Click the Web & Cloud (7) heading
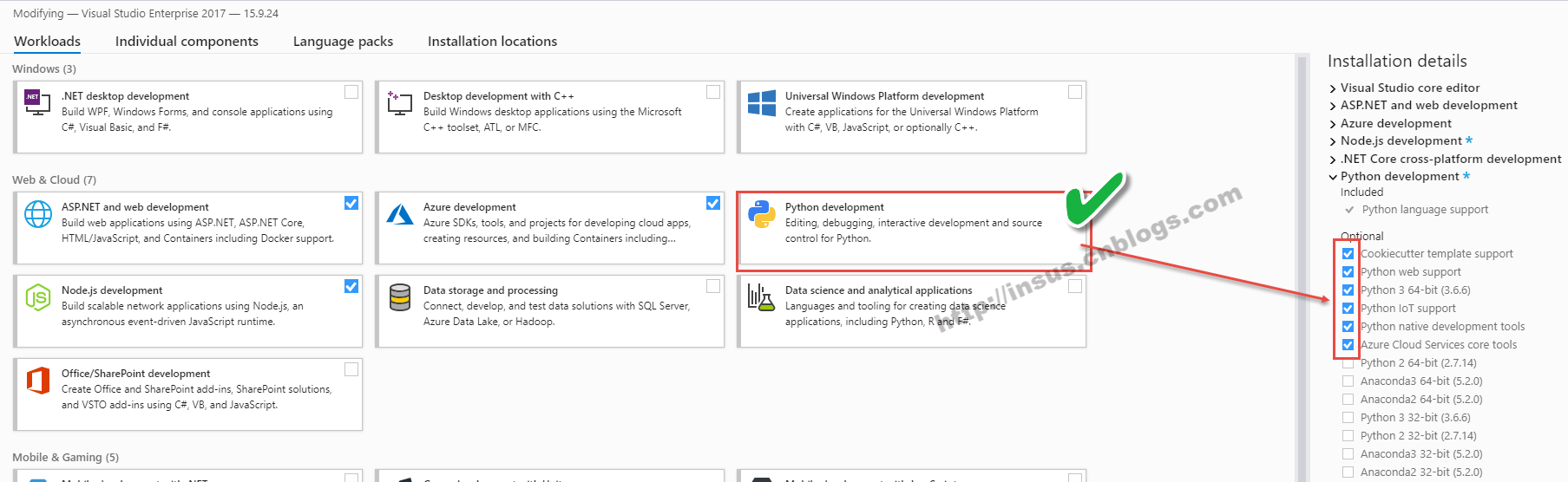Image resolution: width=1568 pixels, height=482 pixels. [x=54, y=179]
